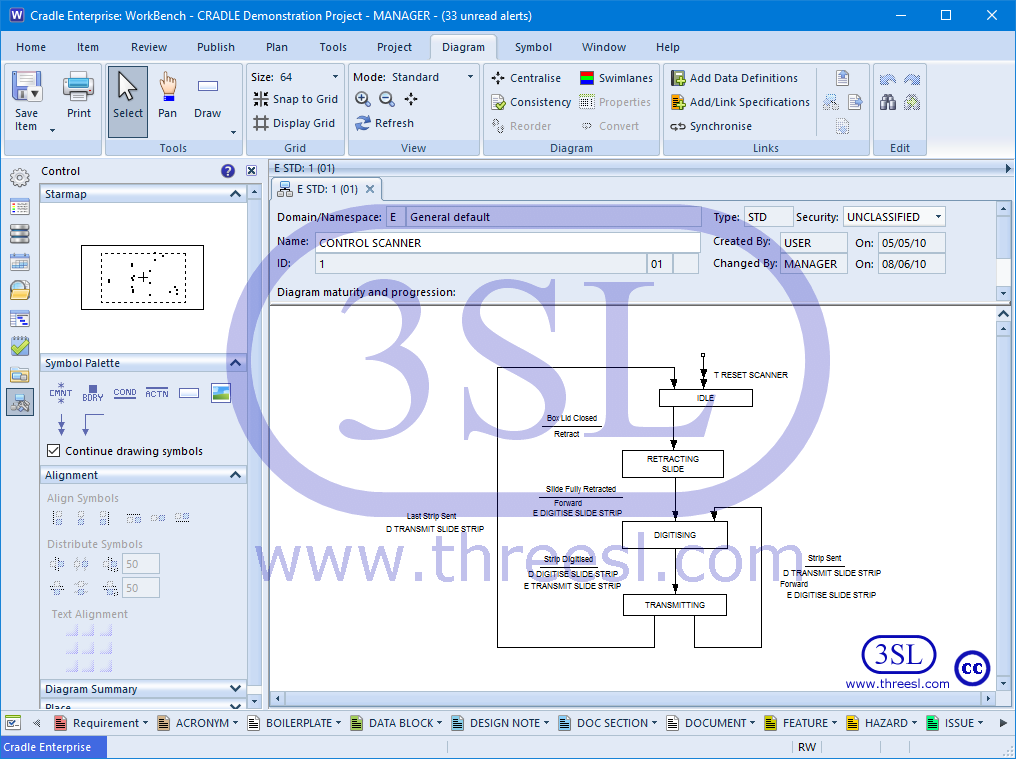
Task: Expand the Diagram Summary section
Action: coord(235,688)
